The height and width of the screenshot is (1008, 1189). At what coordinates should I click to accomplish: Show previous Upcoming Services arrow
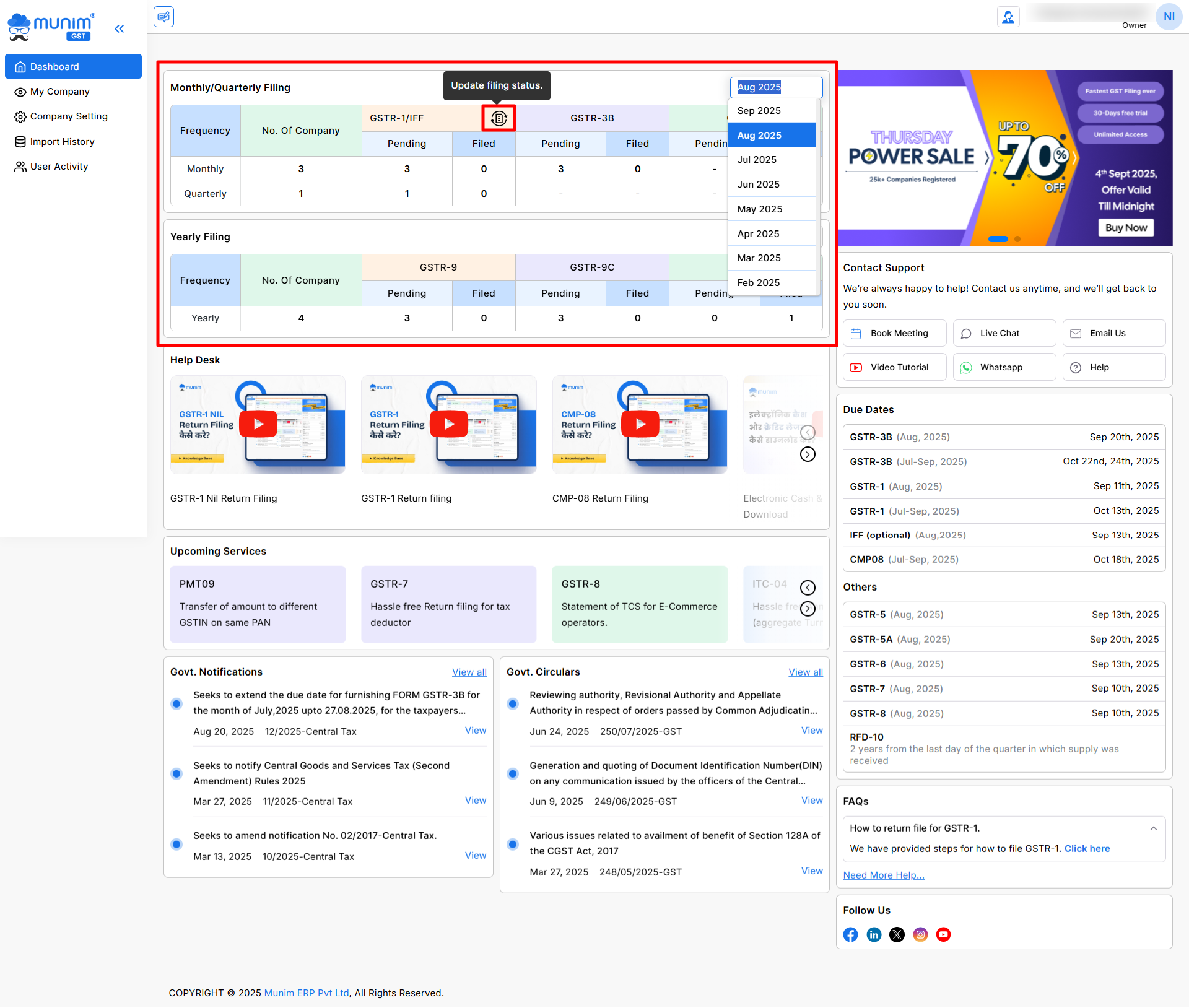(x=808, y=588)
